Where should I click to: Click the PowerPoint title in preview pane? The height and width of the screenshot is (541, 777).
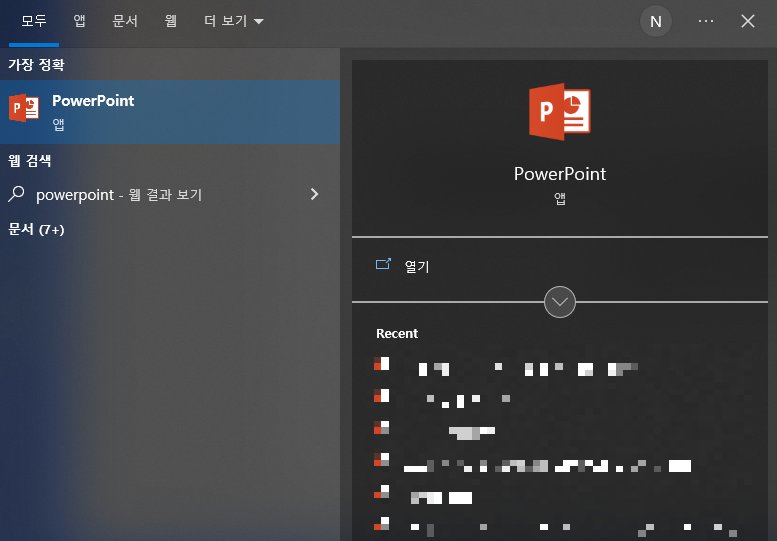pyautogui.click(x=559, y=174)
